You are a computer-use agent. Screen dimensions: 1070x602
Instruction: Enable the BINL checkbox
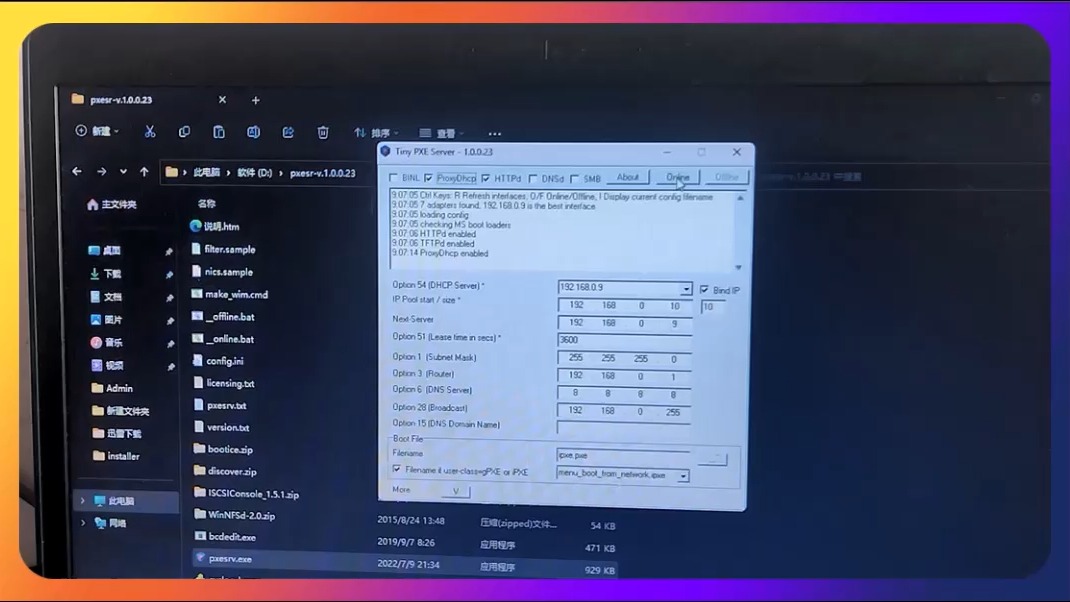(x=395, y=178)
